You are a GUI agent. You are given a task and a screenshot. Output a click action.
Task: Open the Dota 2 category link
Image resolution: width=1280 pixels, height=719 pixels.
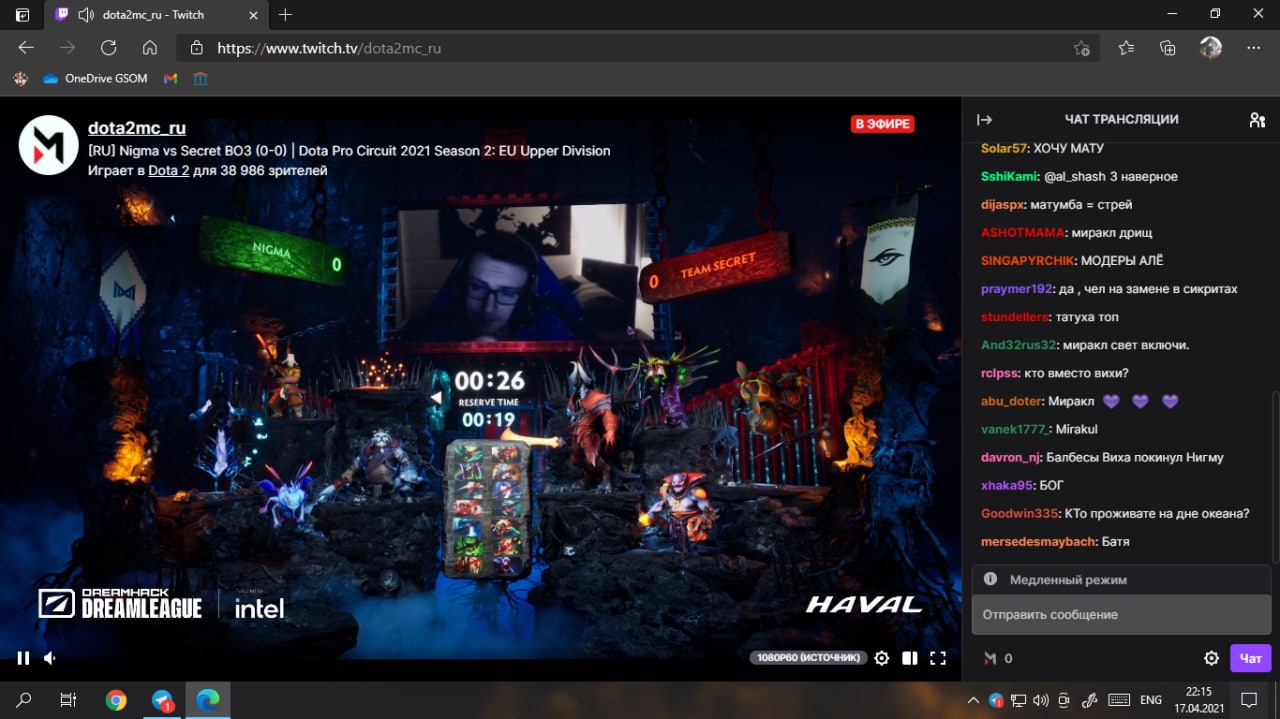[169, 171]
